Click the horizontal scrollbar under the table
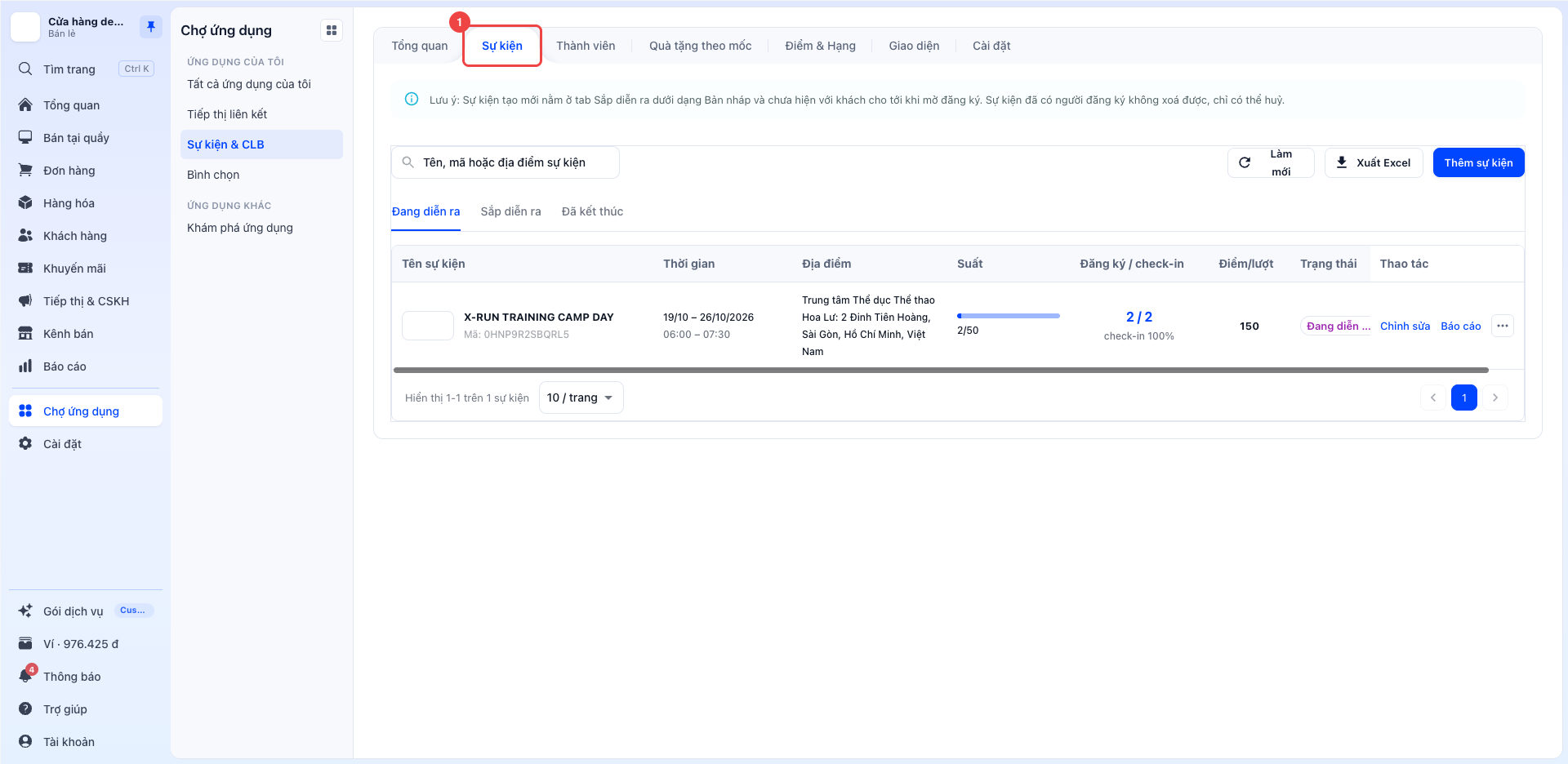 [x=941, y=370]
